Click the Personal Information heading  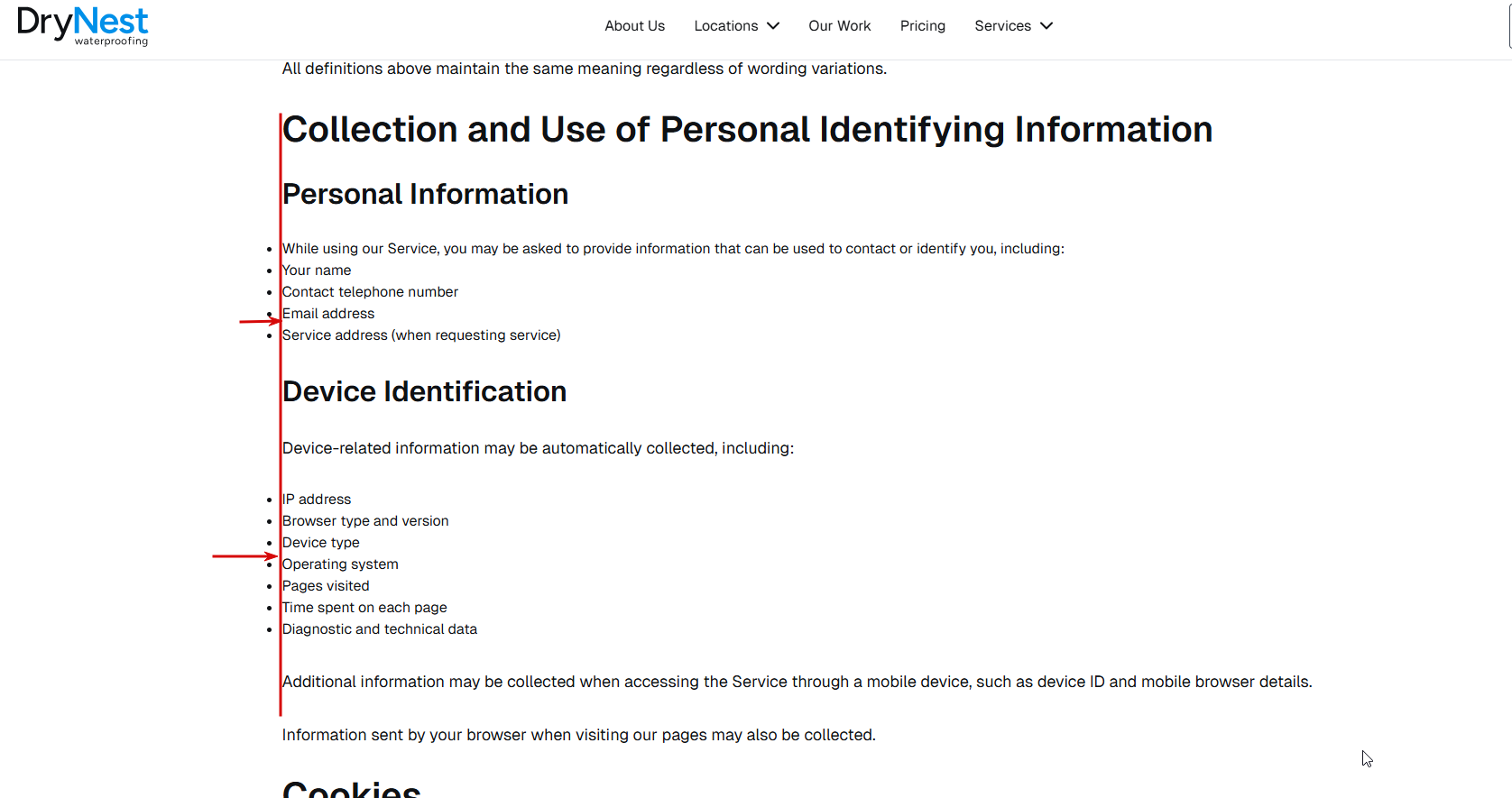point(425,195)
